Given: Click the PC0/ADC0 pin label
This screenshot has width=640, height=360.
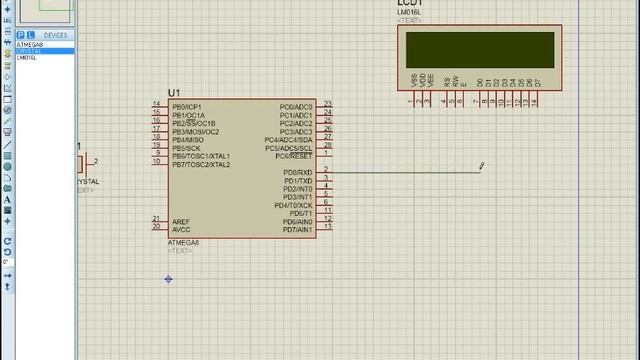Looking at the screenshot, I should [x=296, y=107].
